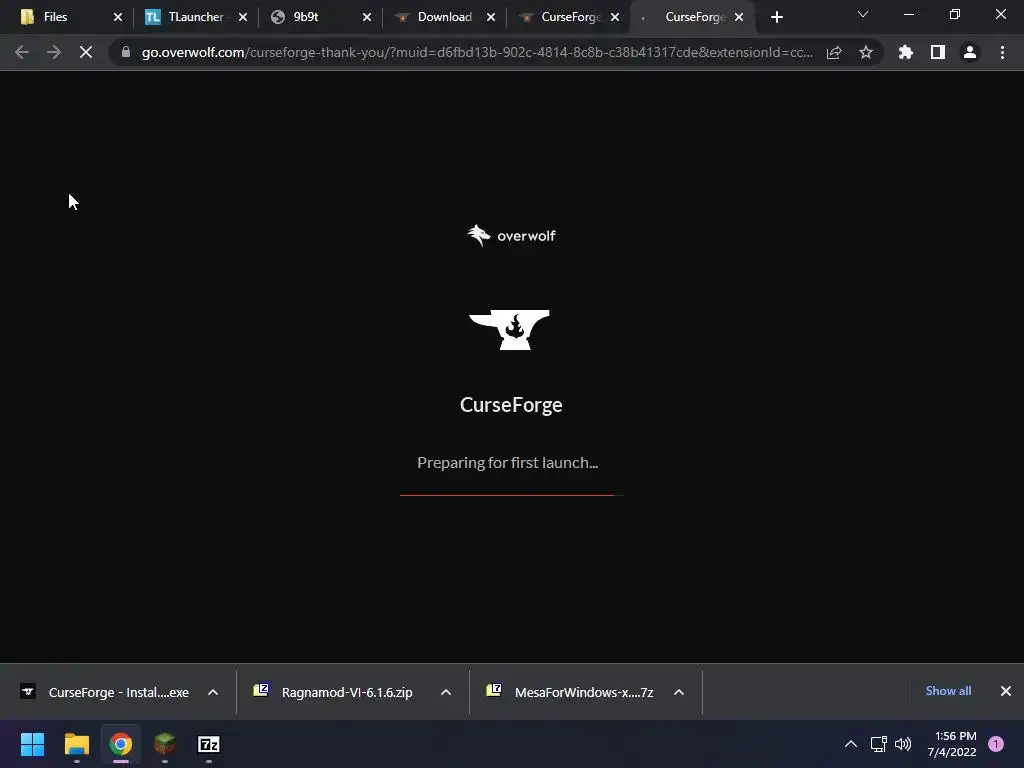Open the Minecraft block taskbar icon
Screen dimensions: 1024x768
165,744
